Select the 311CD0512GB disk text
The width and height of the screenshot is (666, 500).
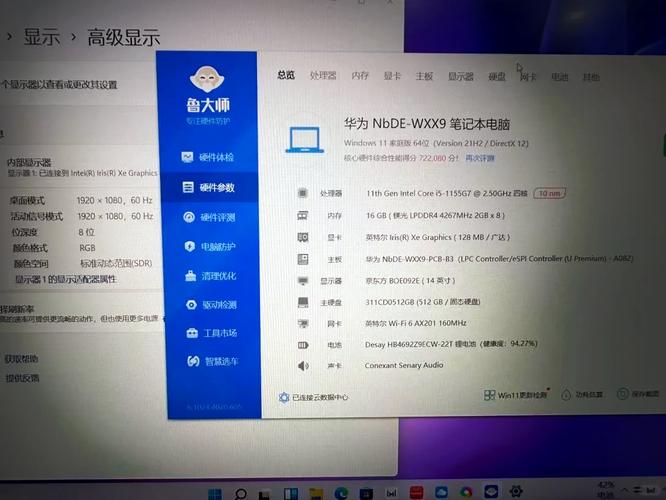pyautogui.click(x=423, y=302)
